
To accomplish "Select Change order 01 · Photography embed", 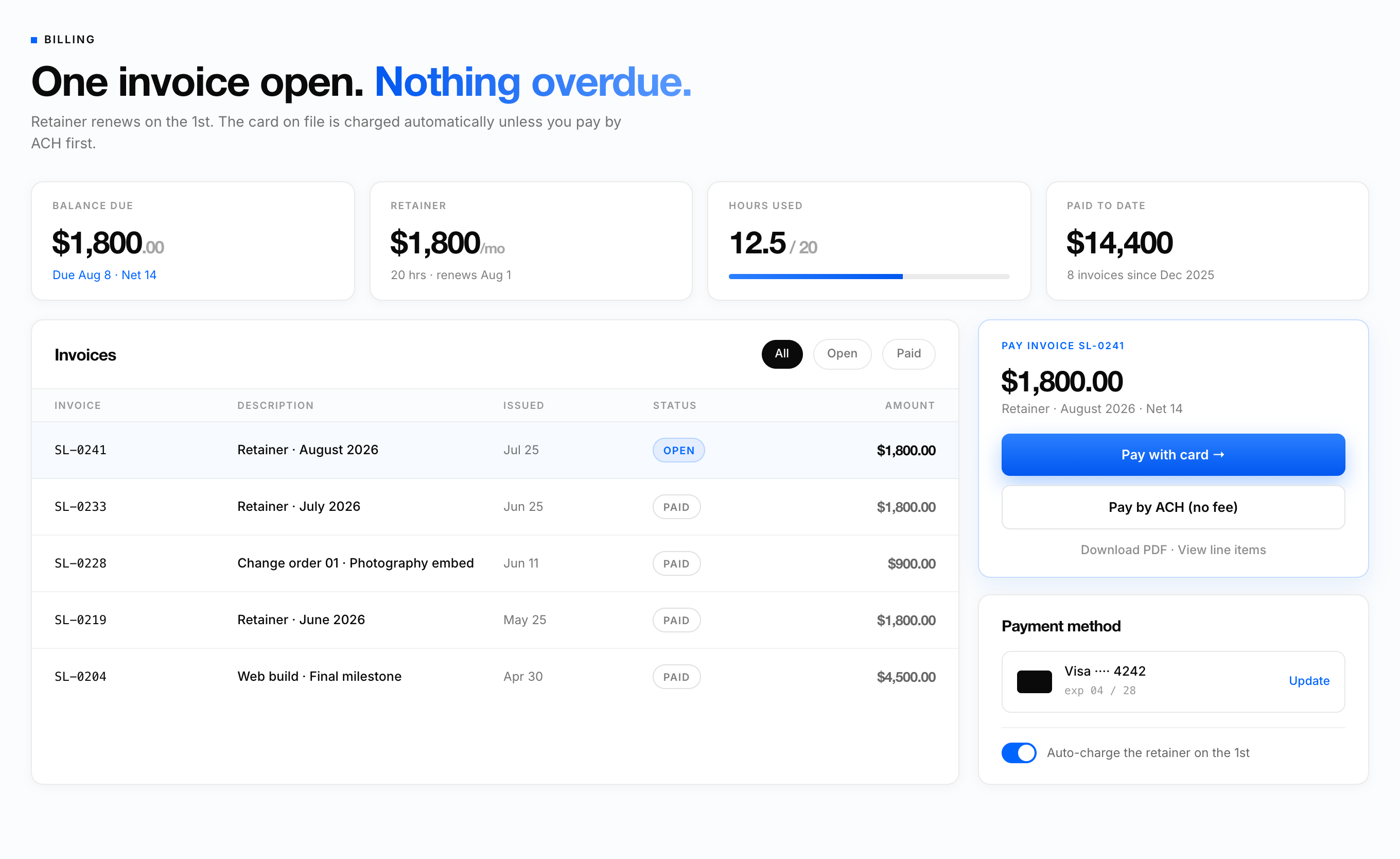I will 356,563.
